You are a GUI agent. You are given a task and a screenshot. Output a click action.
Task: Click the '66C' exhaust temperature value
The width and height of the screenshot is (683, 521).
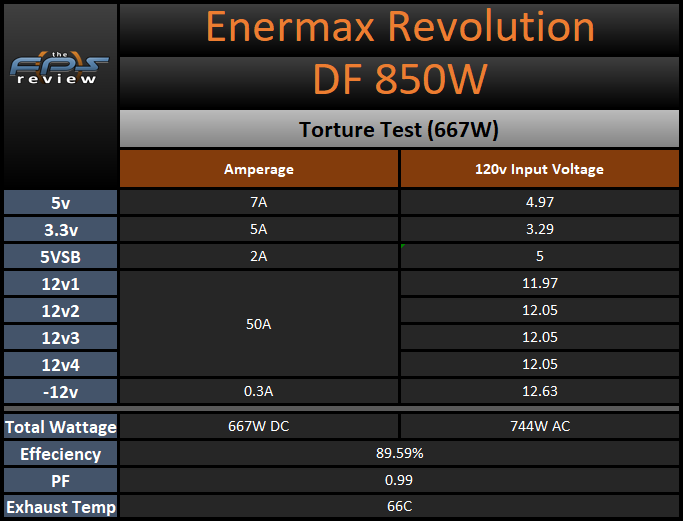coord(399,506)
